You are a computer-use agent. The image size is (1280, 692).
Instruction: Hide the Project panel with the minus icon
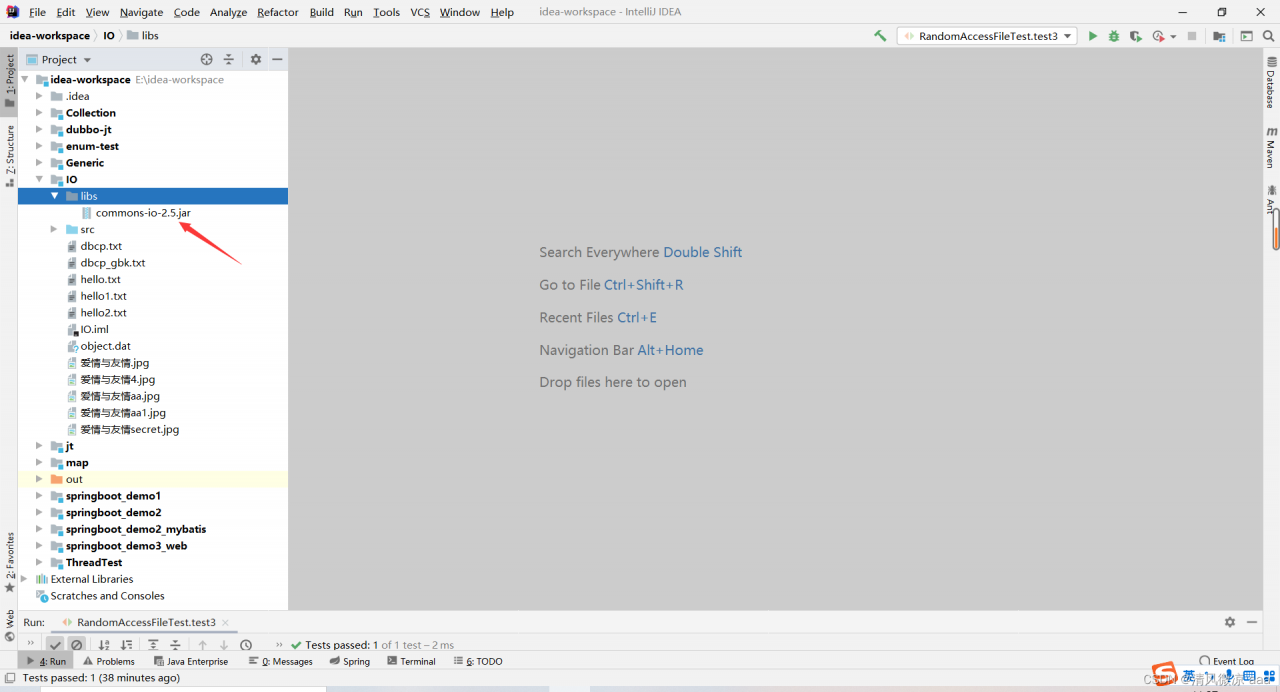277,59
